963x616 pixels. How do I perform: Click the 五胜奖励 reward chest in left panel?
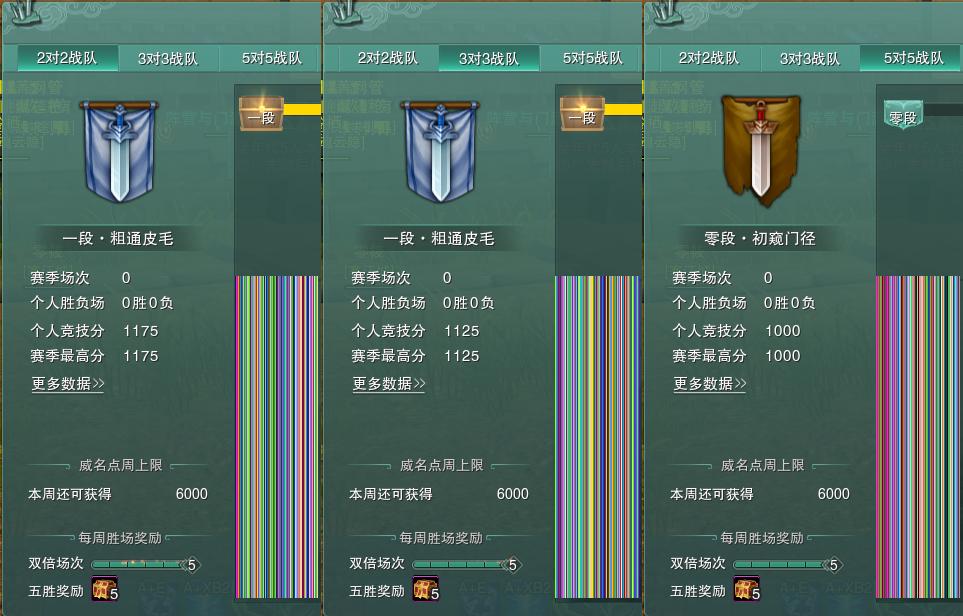[x=104, y=588]
